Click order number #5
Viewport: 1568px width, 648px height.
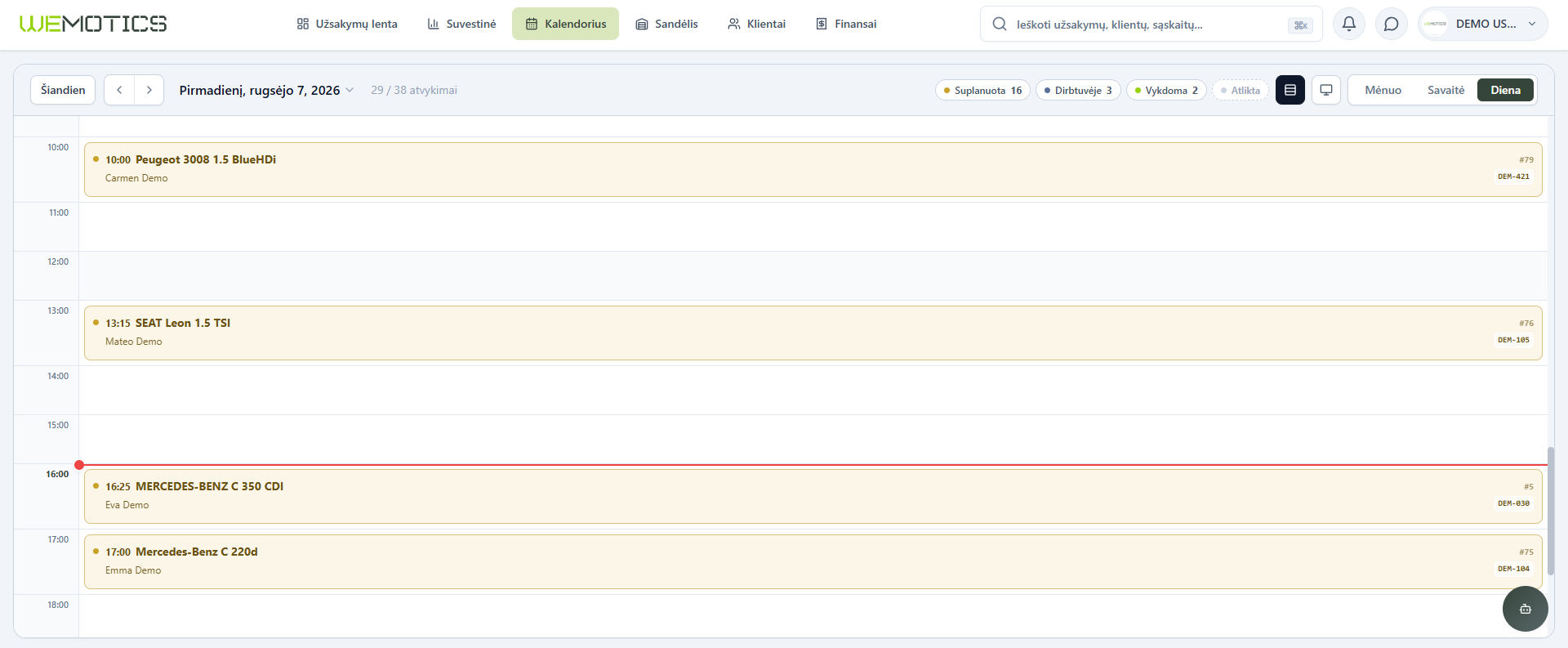pos(1529,487)
